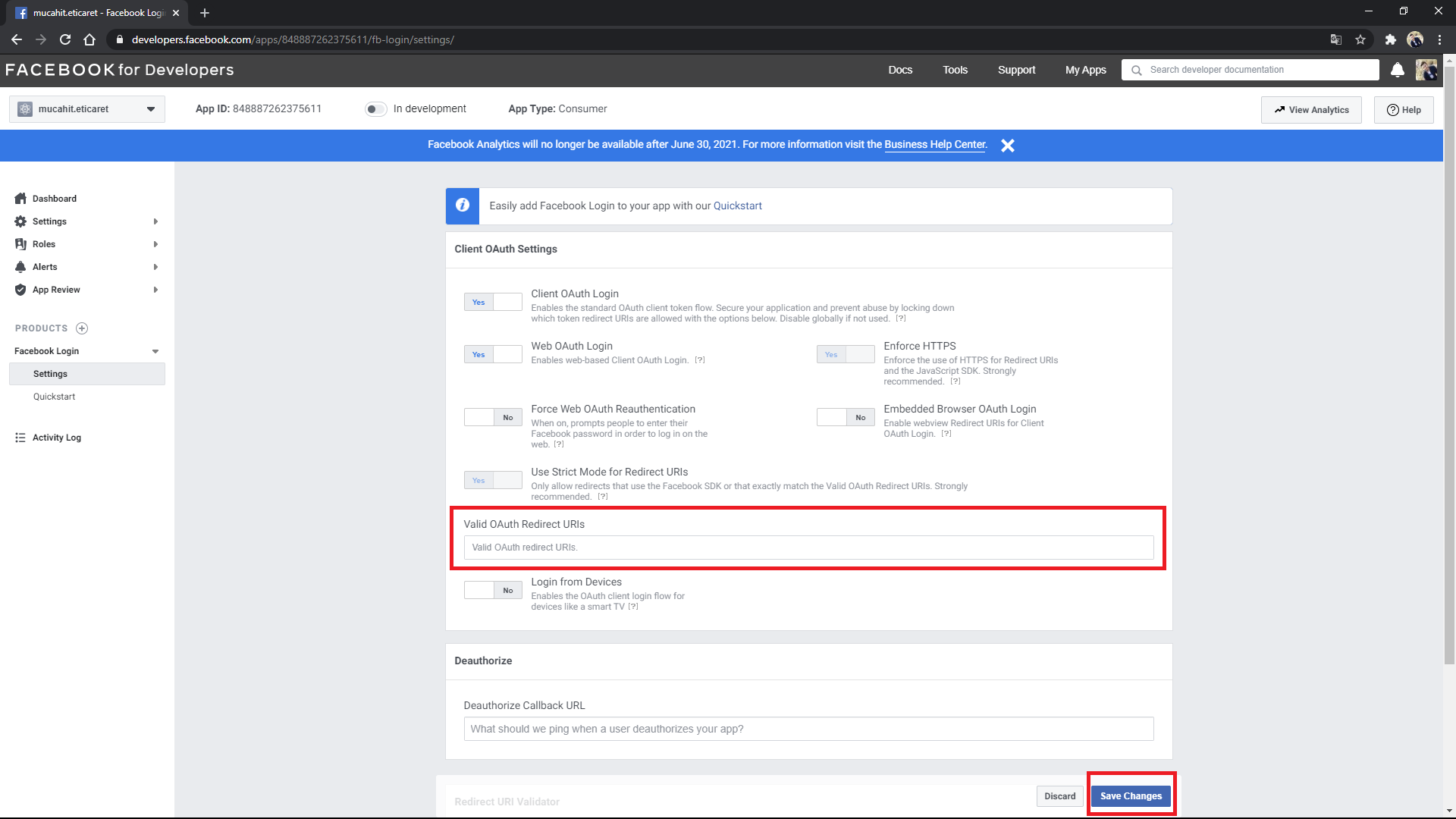This screenshot has width=1456, height=819.
Task: Open Chrome profile avatar in toolbar
Action: (x=1415, y=39)
